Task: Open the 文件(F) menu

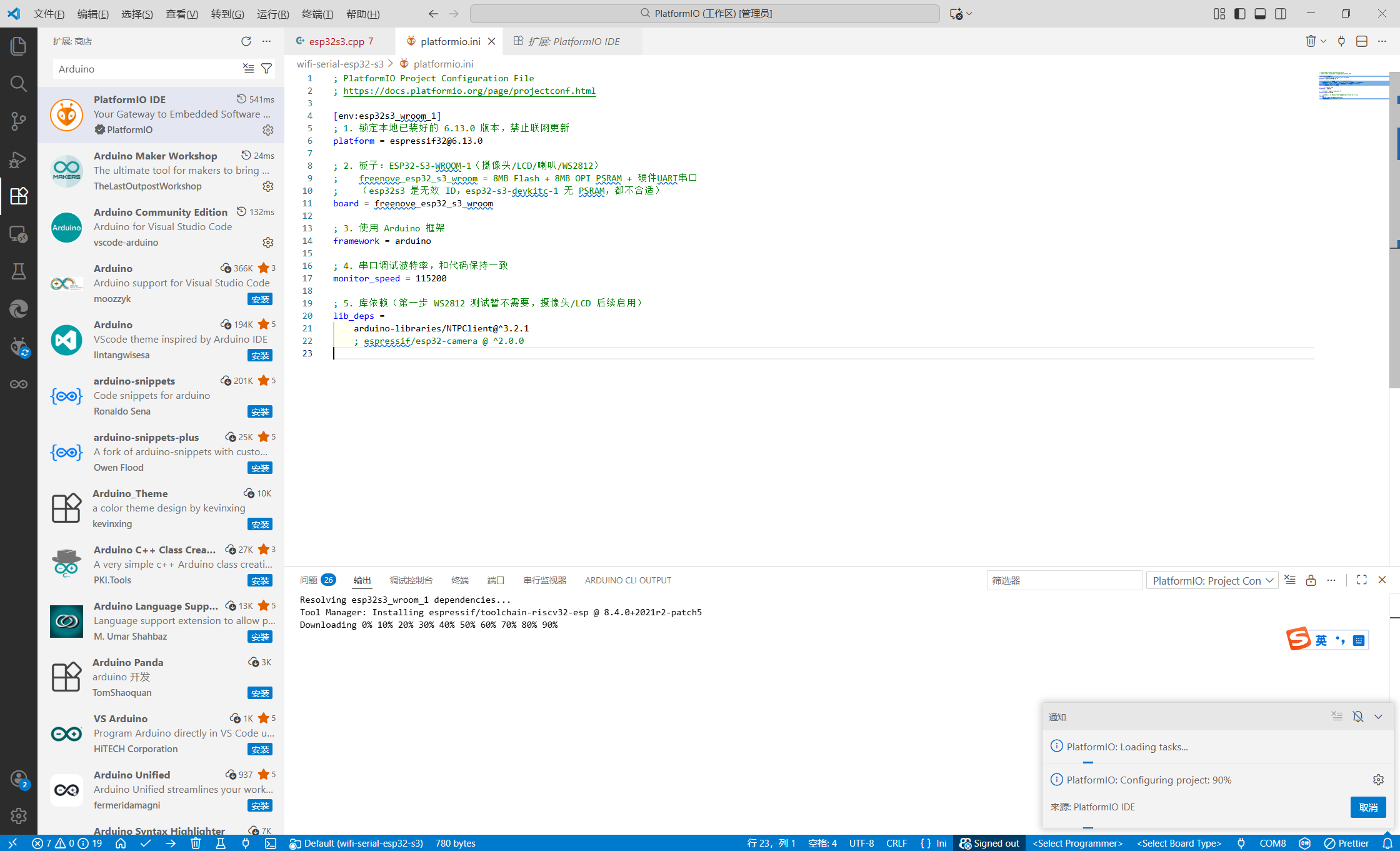Action: click(49, 14)
